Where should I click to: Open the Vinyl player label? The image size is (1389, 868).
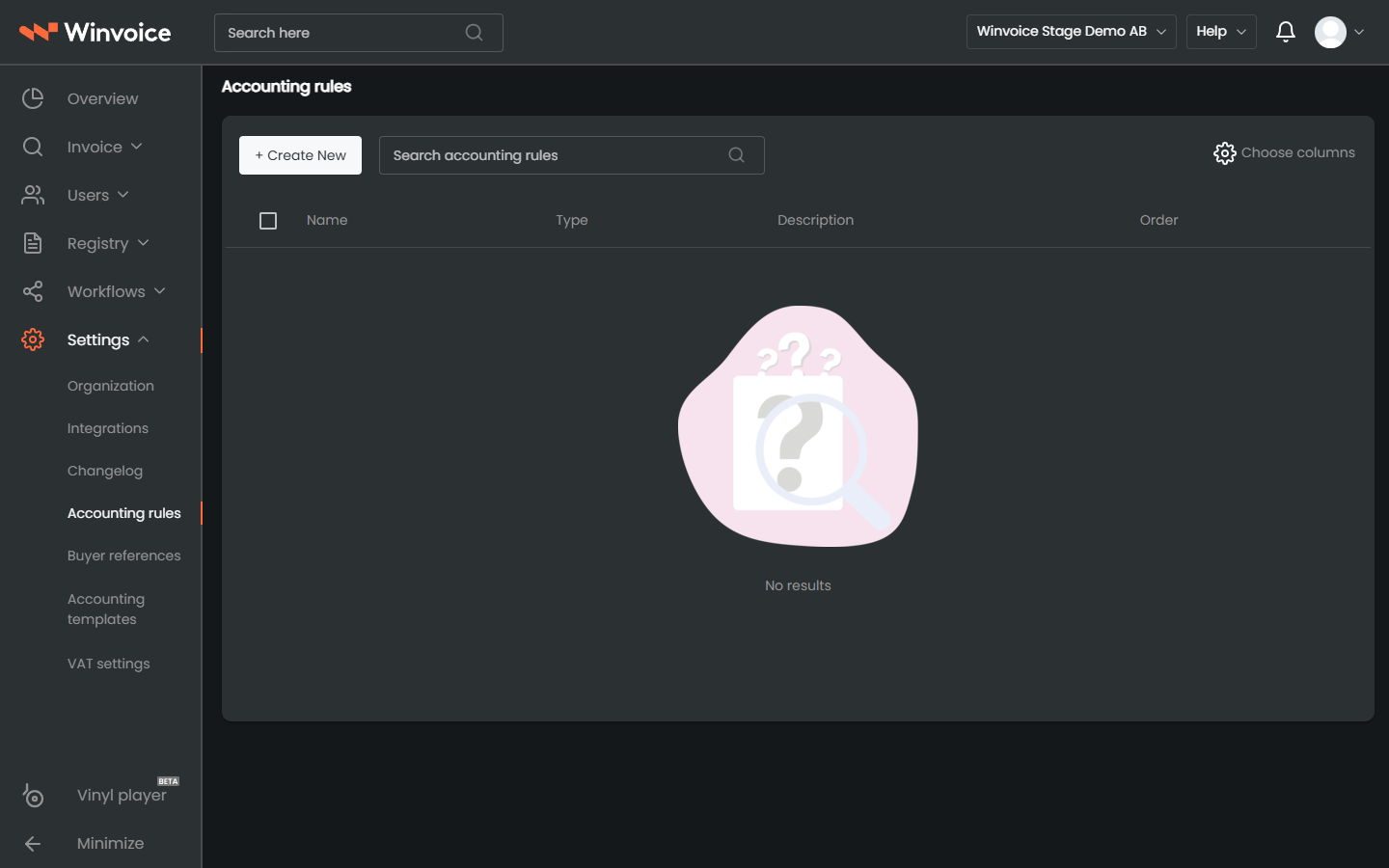(x=122, y=795)
